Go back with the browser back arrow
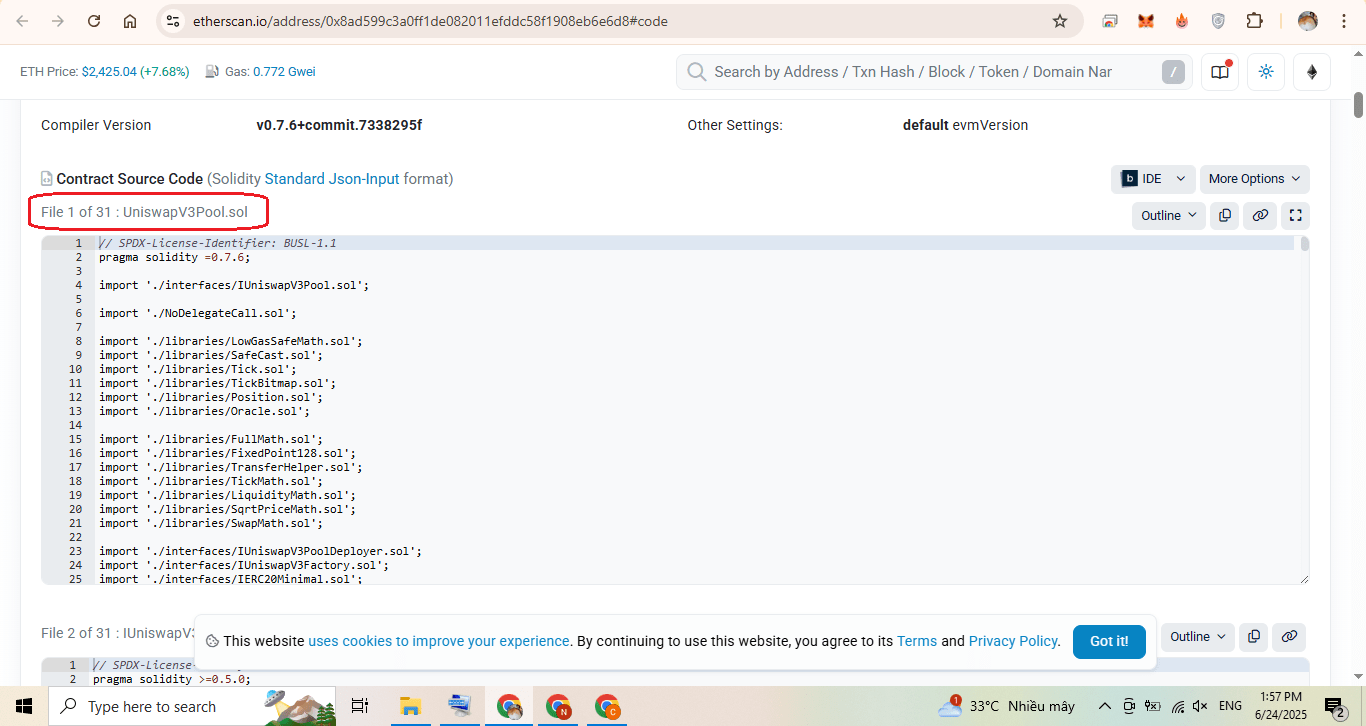1366x726 pixels. pos(22,21)
